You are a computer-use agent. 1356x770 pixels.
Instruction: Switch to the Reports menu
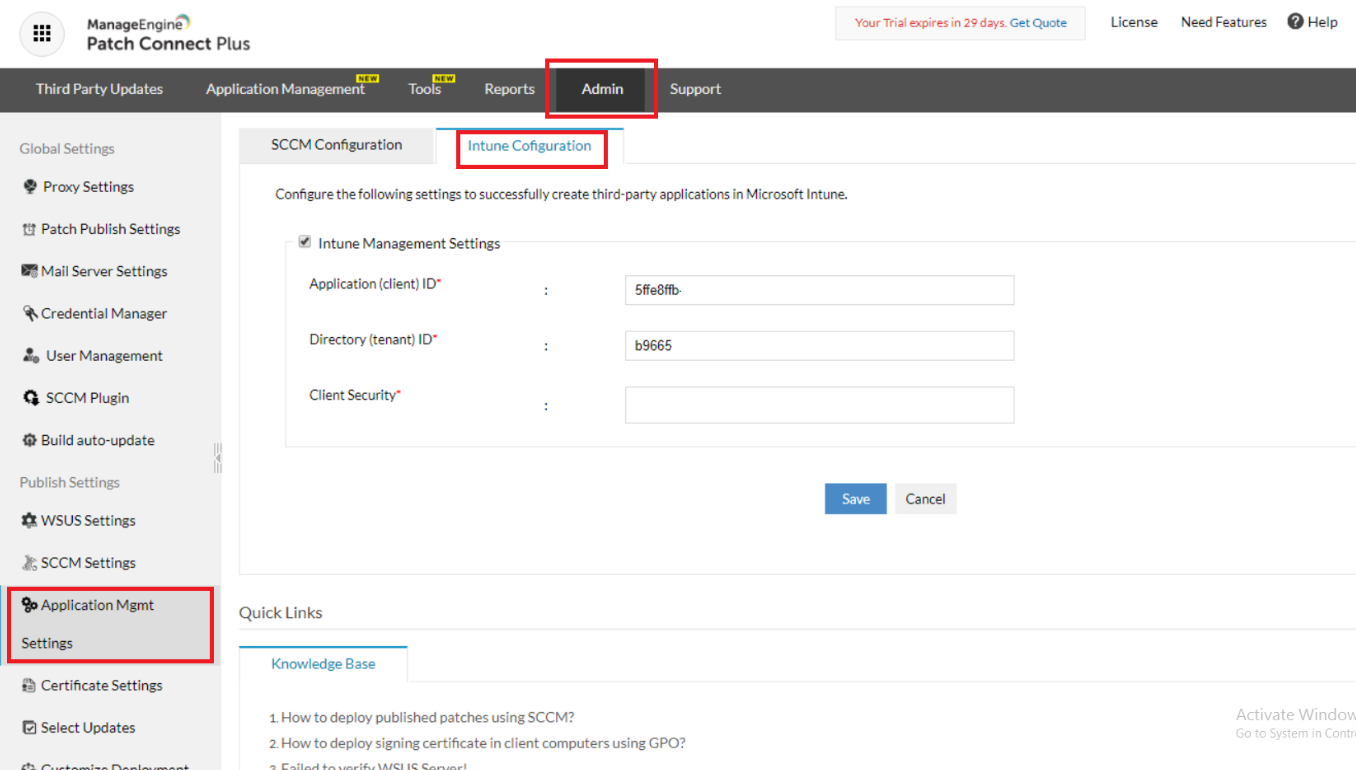pyautogui.click(x=509, y=89)
